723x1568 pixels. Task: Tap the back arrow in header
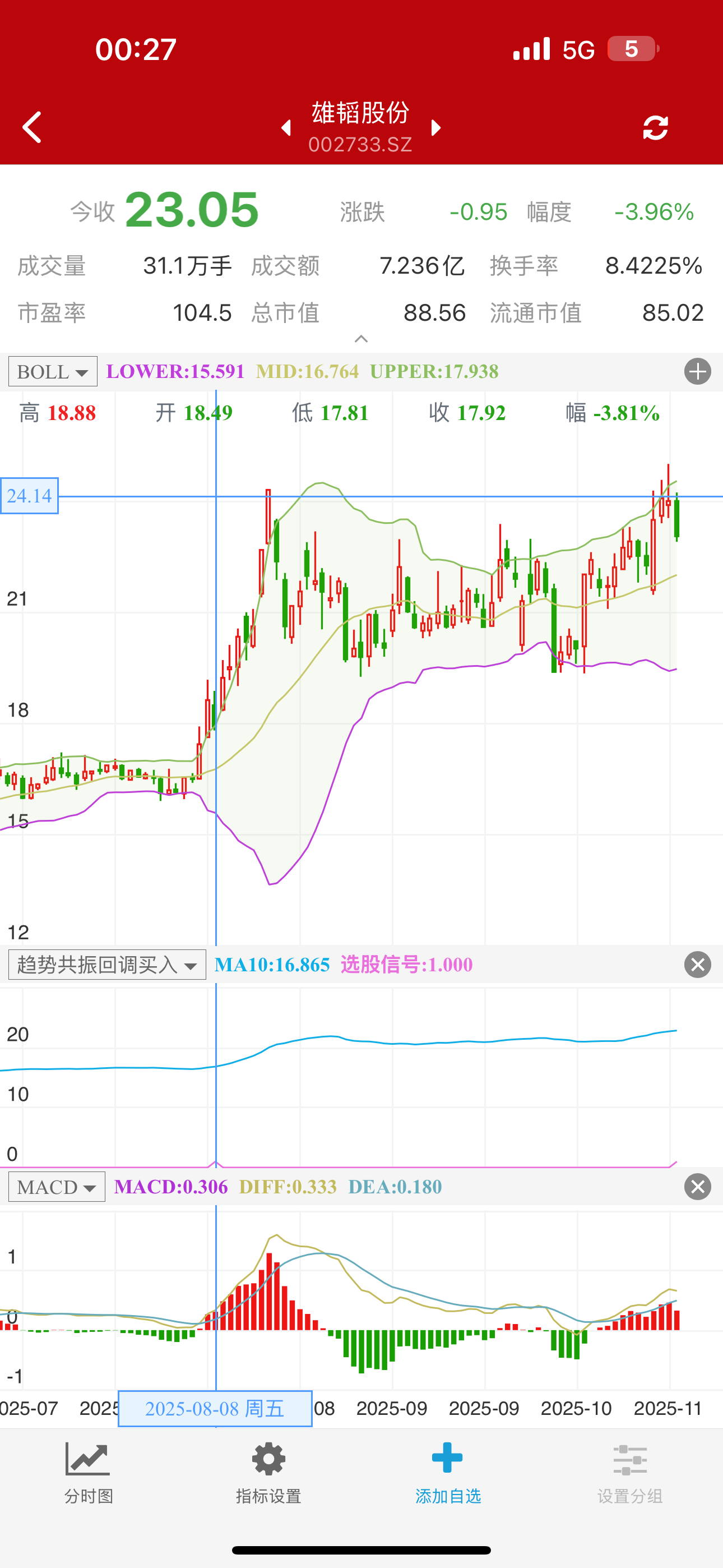click(x=31, y=127)
